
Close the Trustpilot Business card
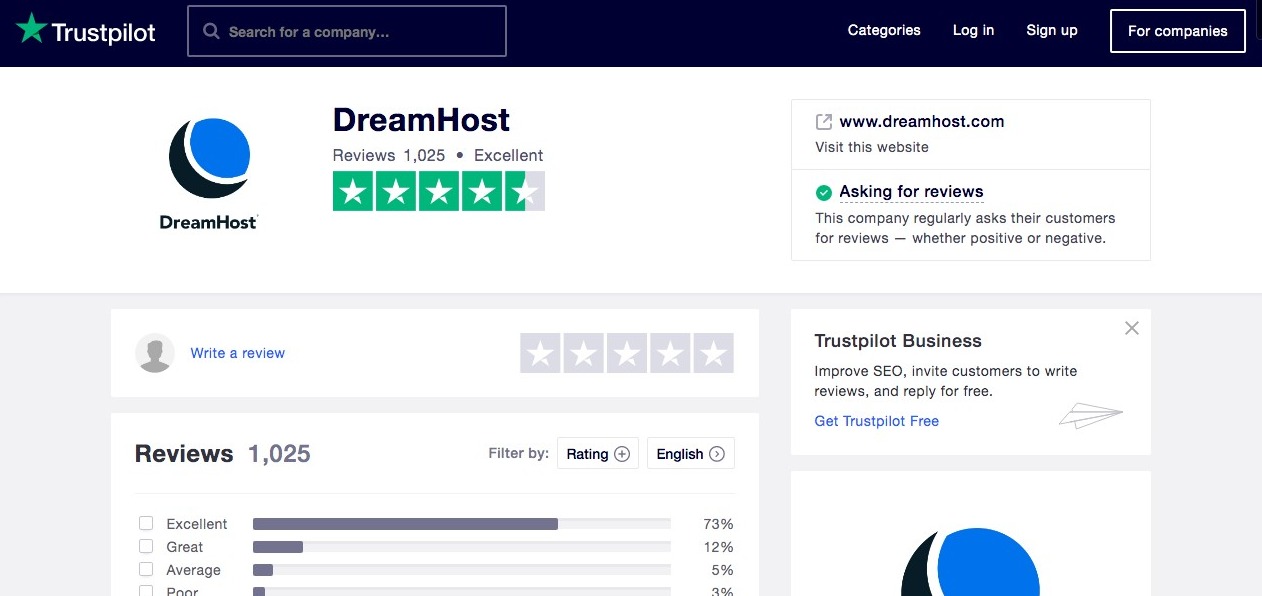click(1131, 328)
